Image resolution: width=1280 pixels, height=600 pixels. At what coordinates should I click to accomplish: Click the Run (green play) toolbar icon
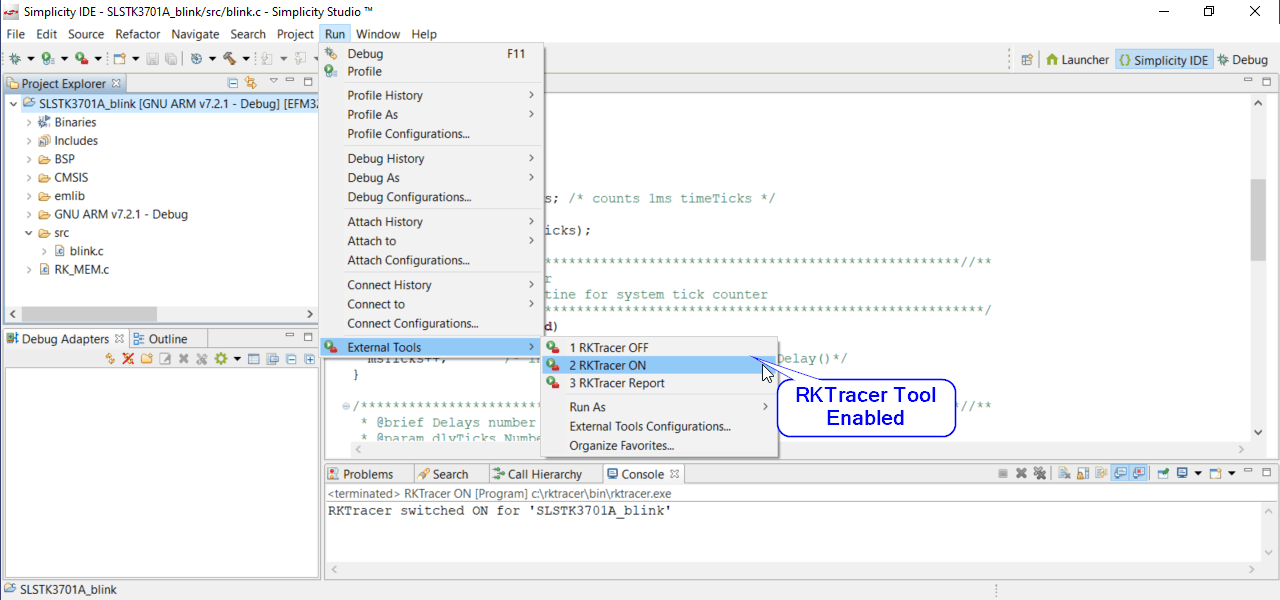47,59
